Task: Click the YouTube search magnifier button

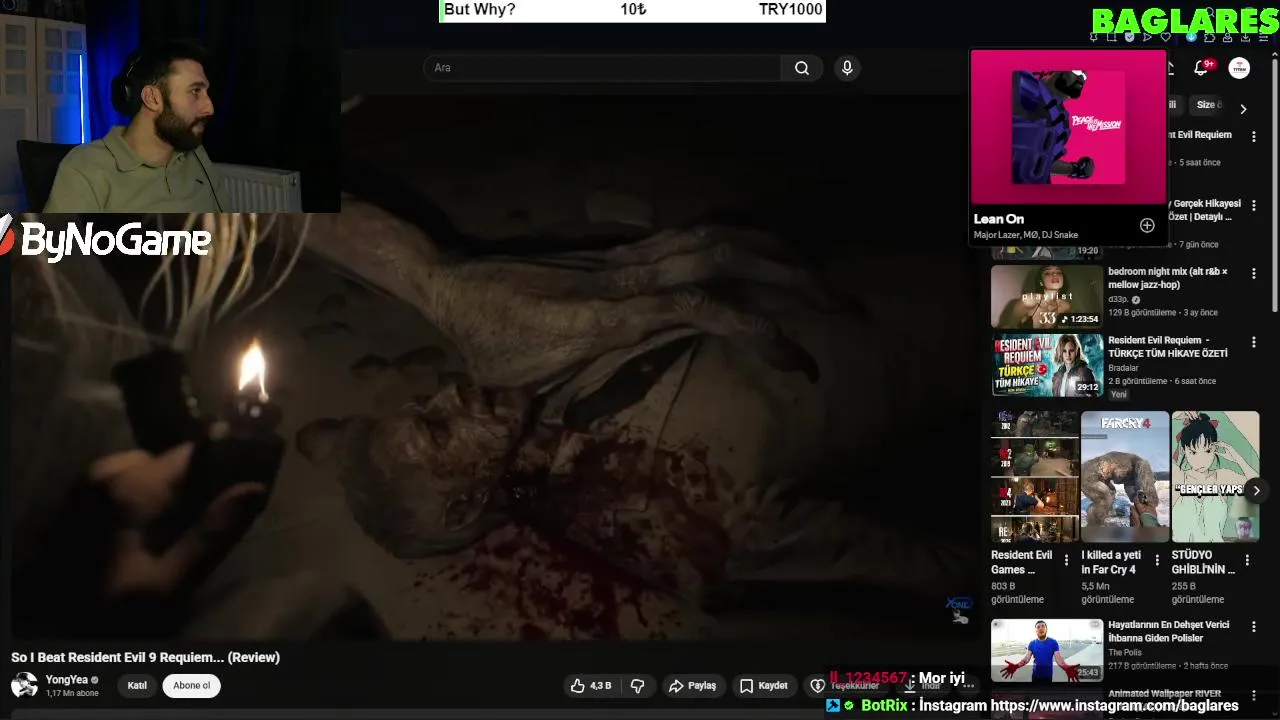Action: click(801, 68)
